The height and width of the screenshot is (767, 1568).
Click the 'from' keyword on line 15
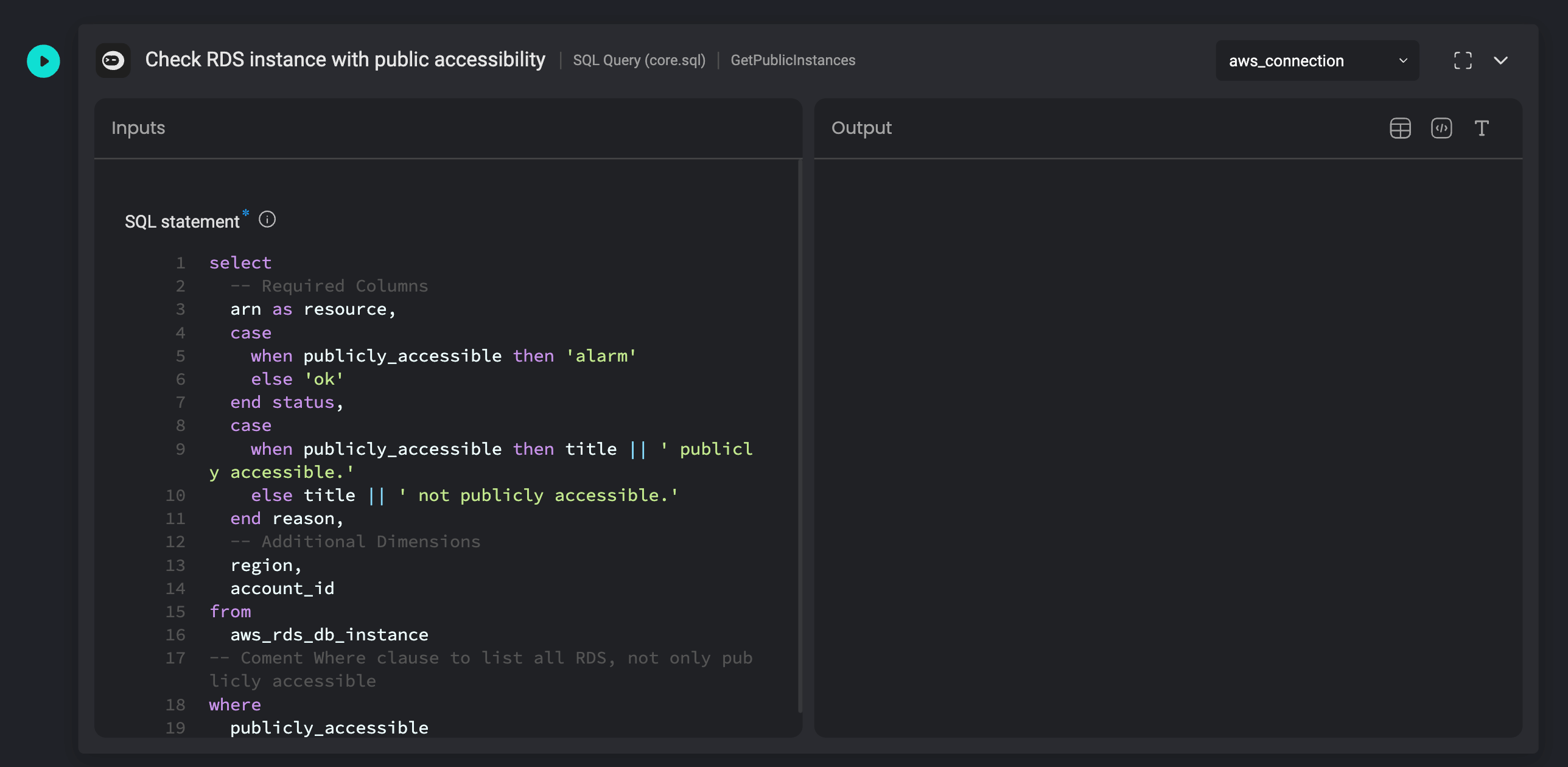230,612
